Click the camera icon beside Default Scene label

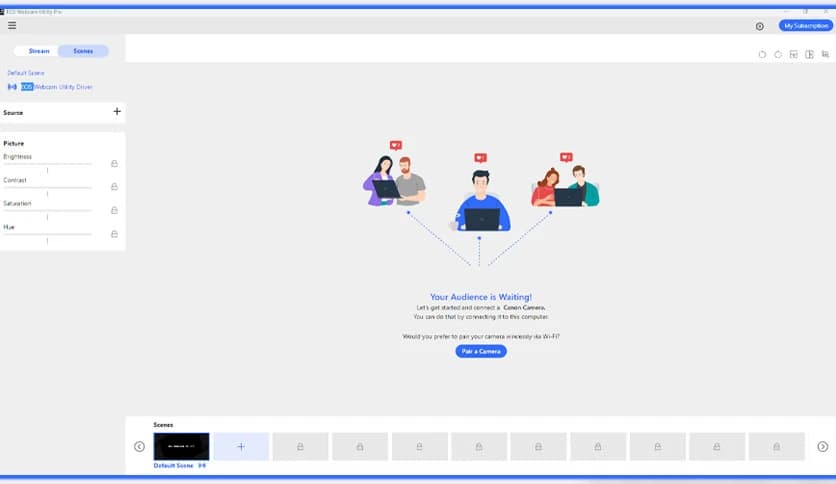point(202,466)
